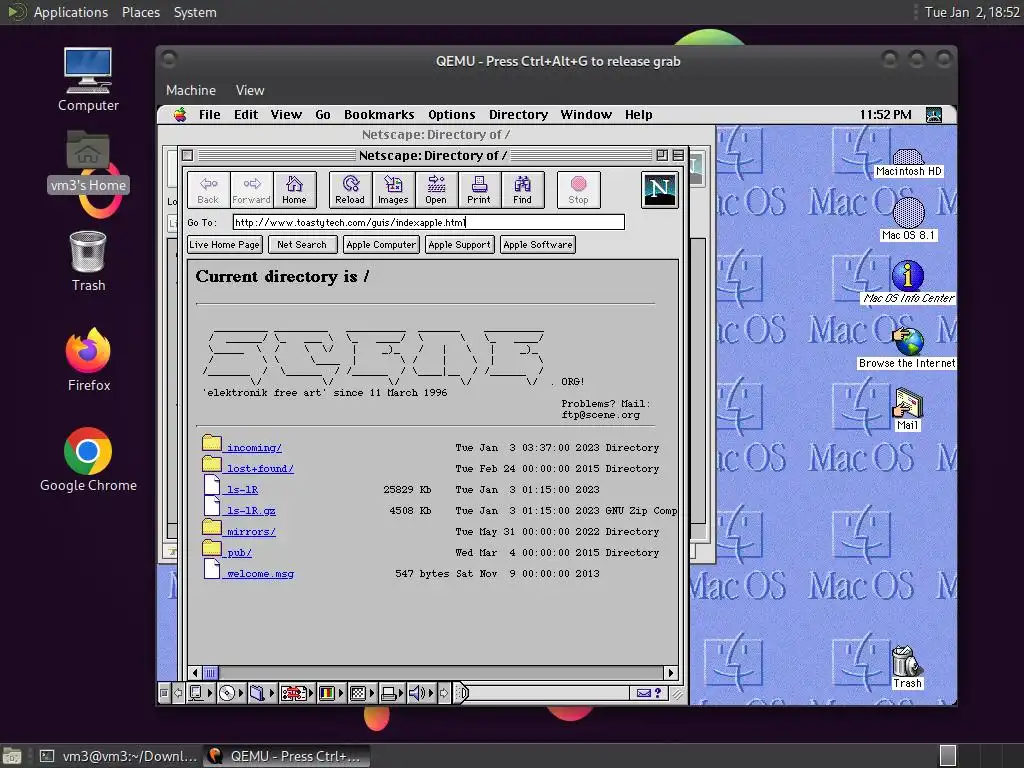Open the QEMU View menu
Screen dimensions: 1024x768
click(x=250, y=90)
